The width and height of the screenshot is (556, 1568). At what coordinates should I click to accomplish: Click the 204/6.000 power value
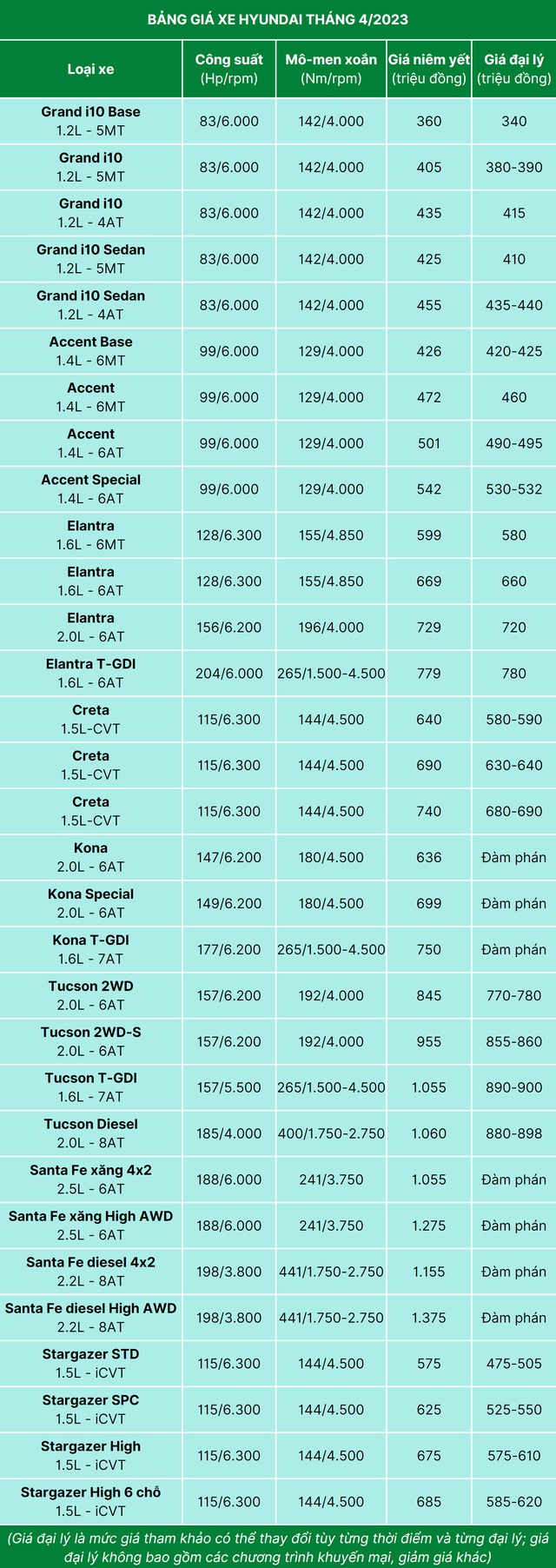tap(229, 674)
